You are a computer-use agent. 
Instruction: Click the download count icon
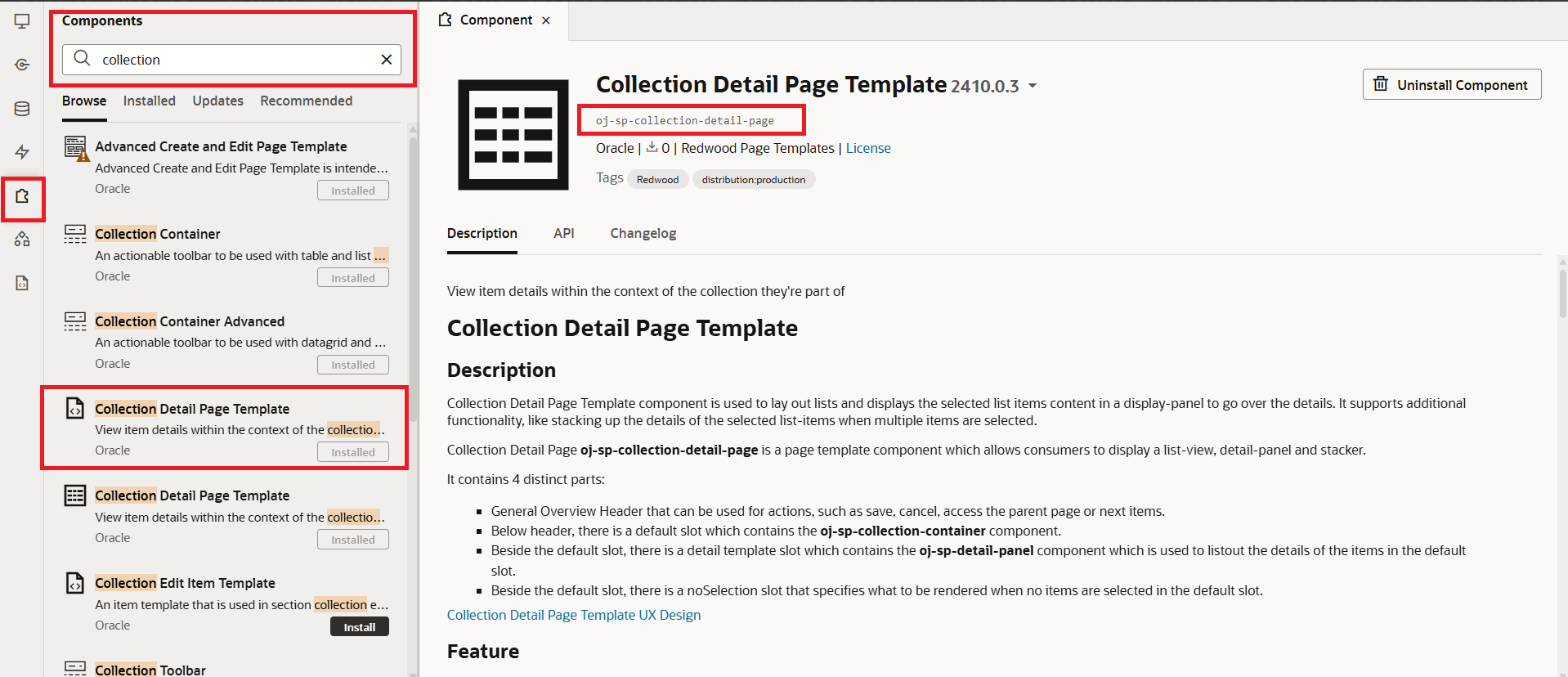pos(652,147)
